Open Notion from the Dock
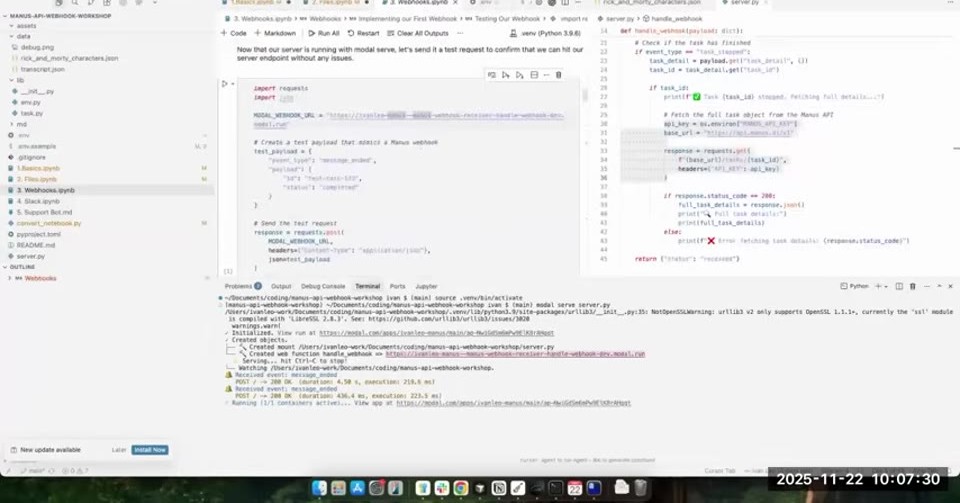The width and height of the screenshot is (960, 503). click(498, 488)
